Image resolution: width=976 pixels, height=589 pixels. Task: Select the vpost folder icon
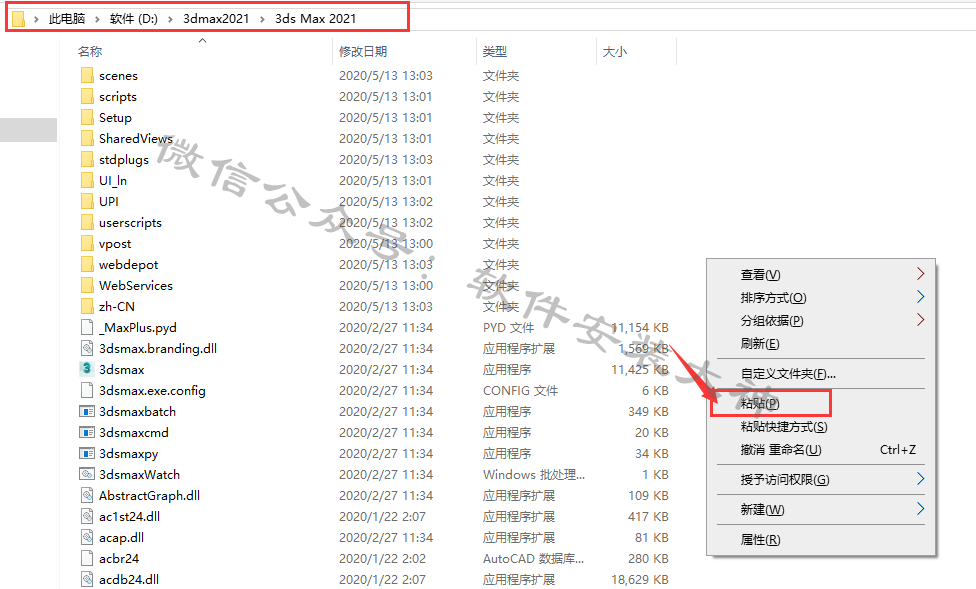click(87, 243)
